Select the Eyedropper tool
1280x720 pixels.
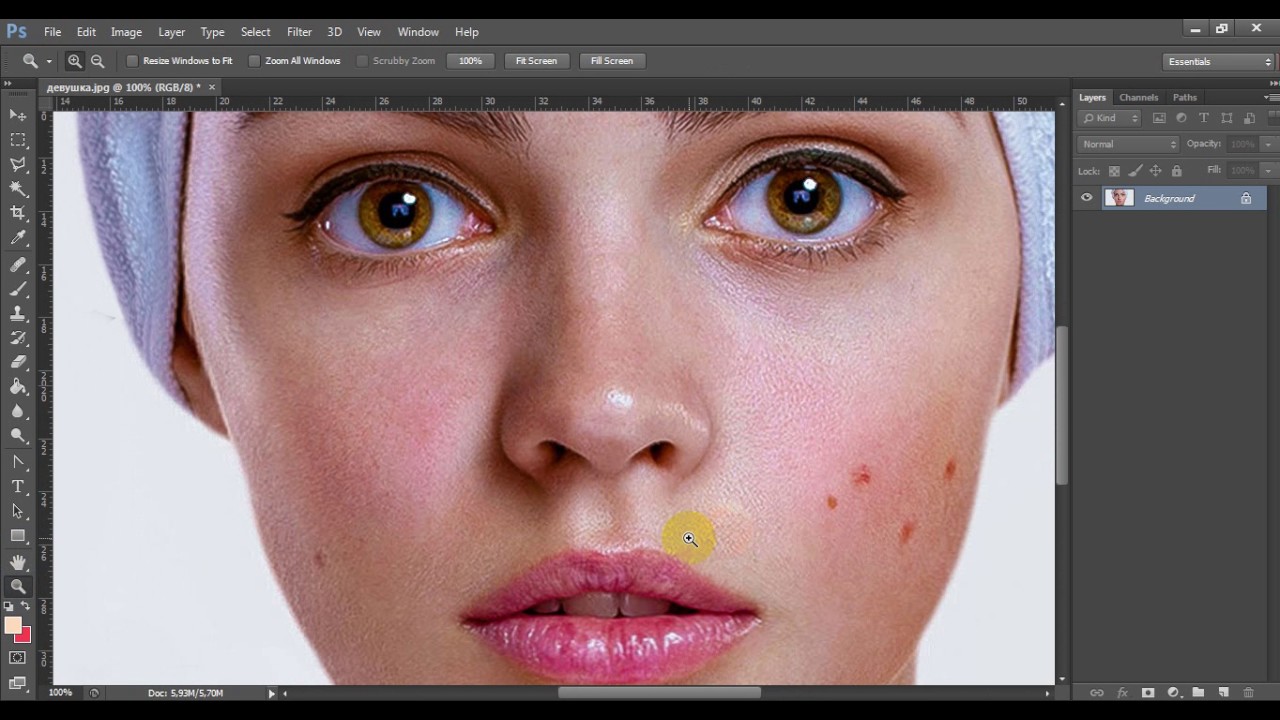pyautogui.click(x=18, y=237)
